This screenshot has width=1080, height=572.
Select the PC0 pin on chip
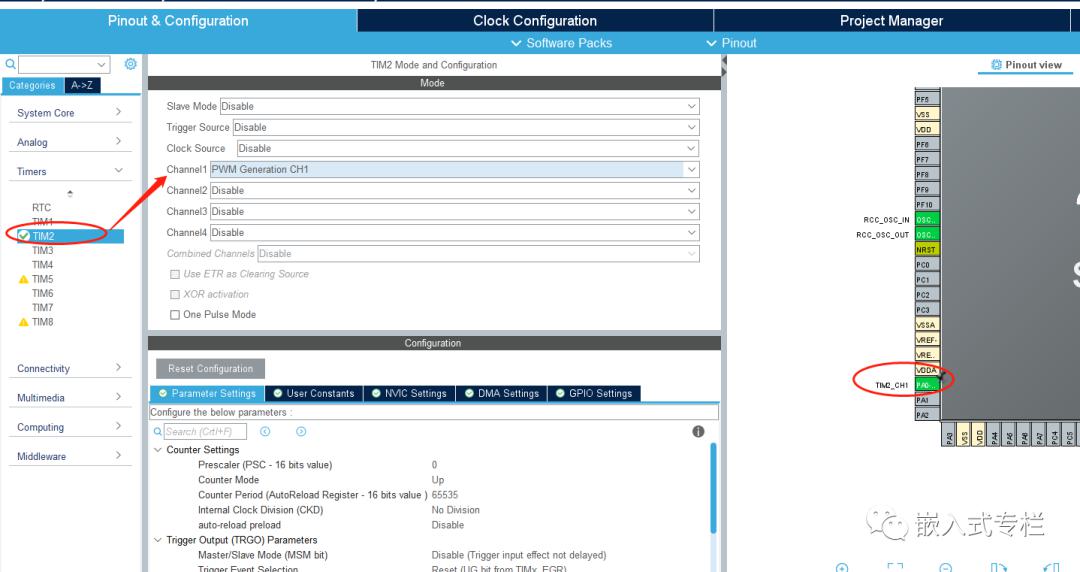926,265
